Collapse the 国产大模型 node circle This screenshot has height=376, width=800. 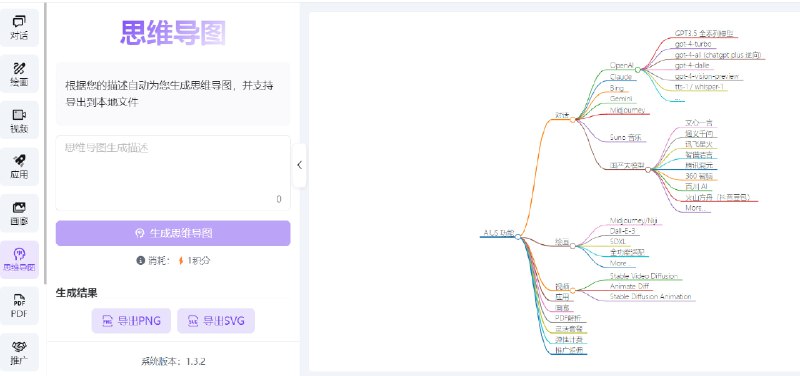click(648, 169)
